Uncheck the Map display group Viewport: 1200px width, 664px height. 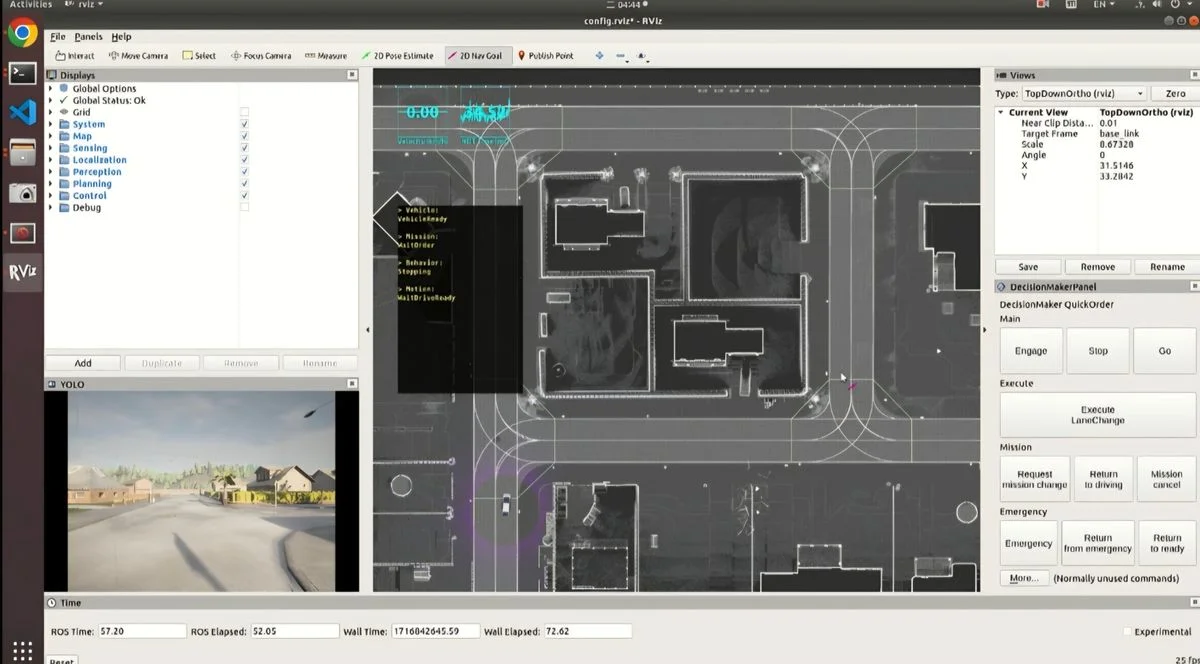point(245,136)
